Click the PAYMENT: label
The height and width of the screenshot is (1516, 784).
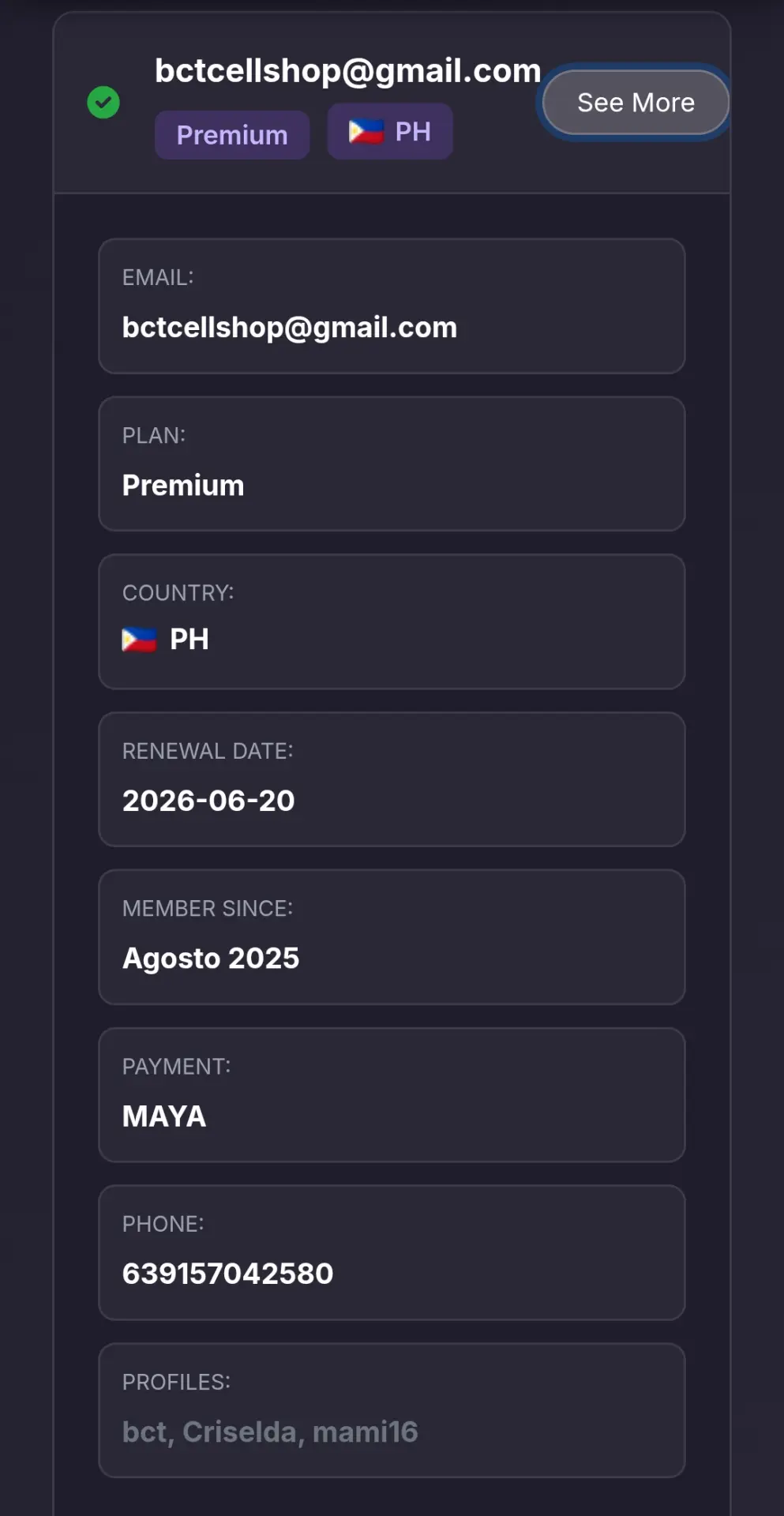click(x=177, y=1067)
